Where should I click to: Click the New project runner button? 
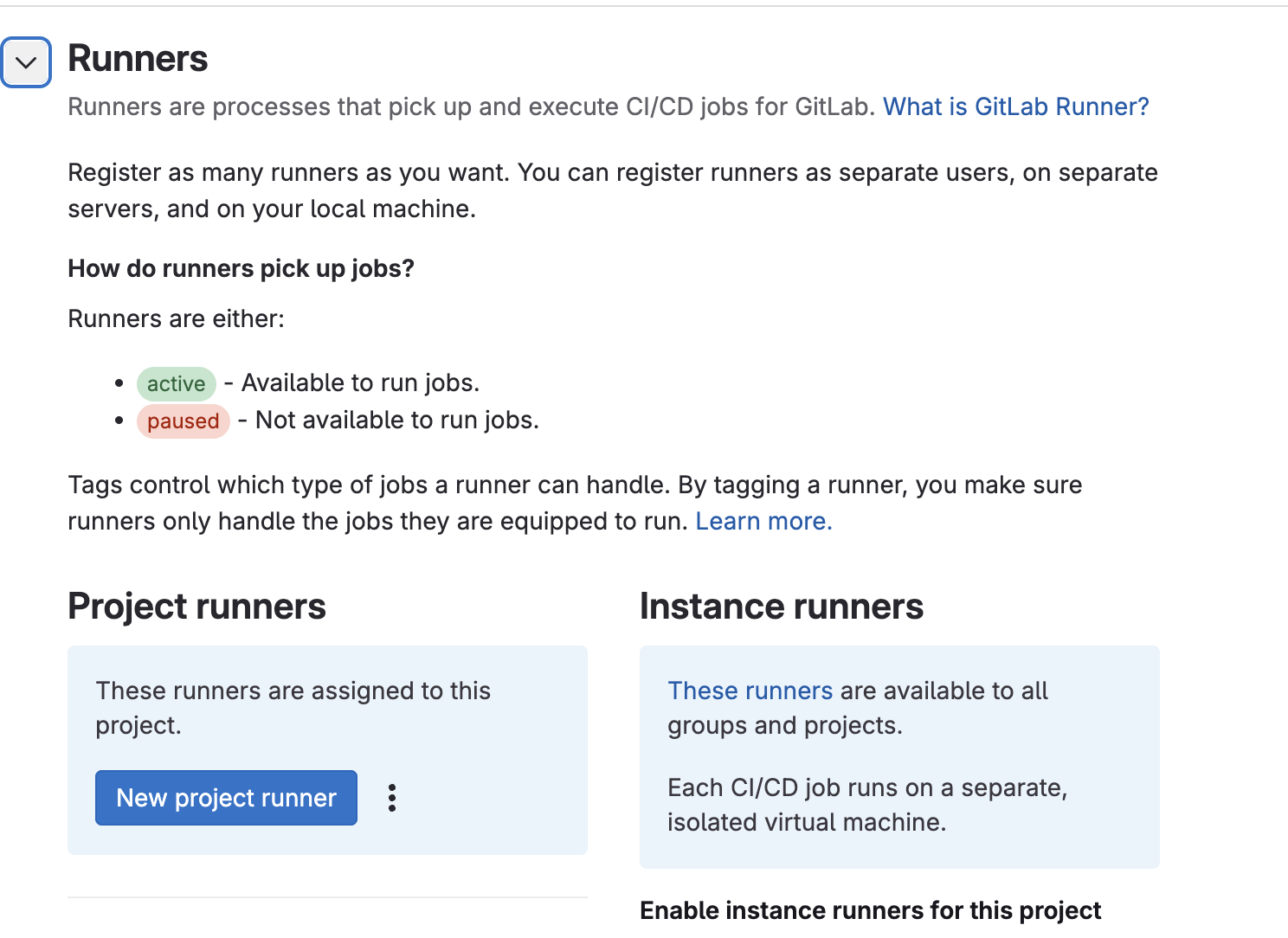(x=226, y=798)
